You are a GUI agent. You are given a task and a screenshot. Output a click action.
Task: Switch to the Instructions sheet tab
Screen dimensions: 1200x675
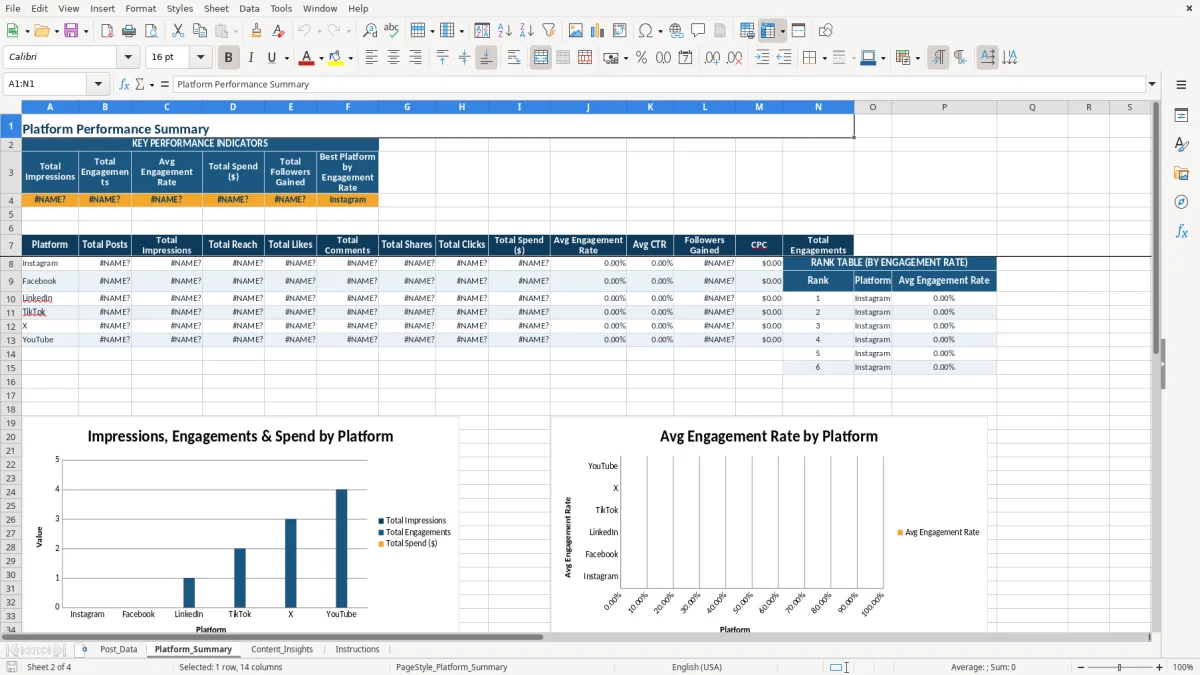point(357,649)
